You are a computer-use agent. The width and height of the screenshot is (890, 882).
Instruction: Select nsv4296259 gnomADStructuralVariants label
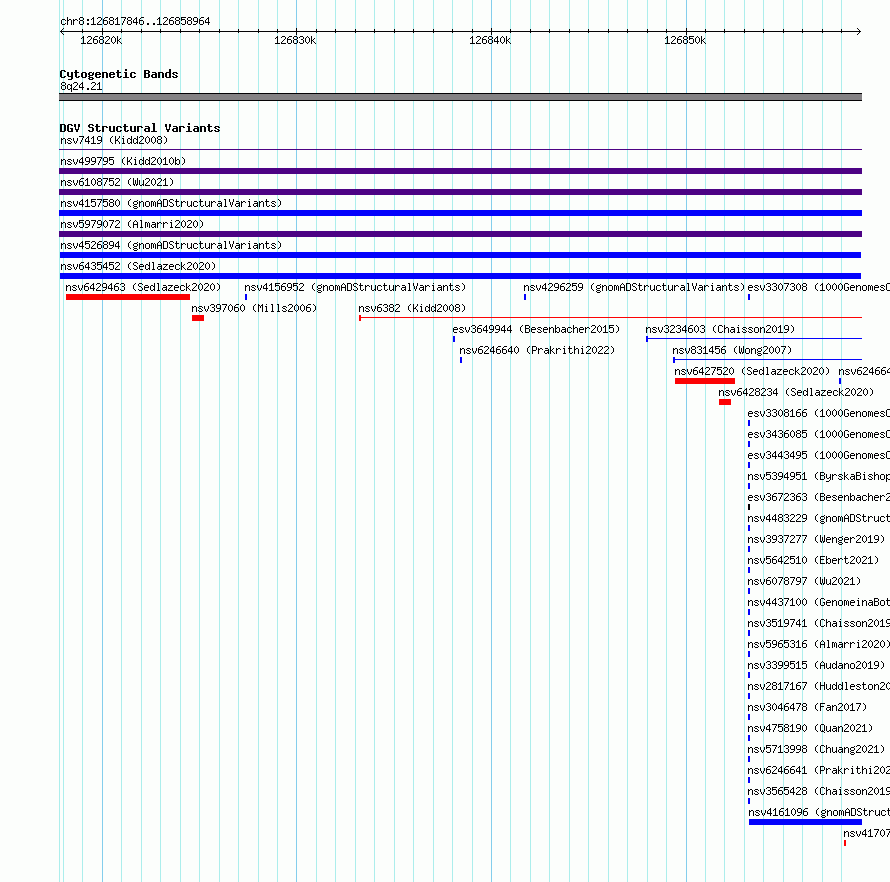[634, 287]
